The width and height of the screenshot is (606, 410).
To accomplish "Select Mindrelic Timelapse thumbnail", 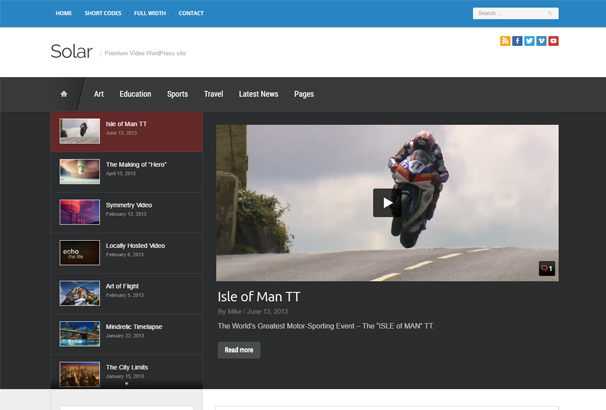I will (x=80, y=334).
